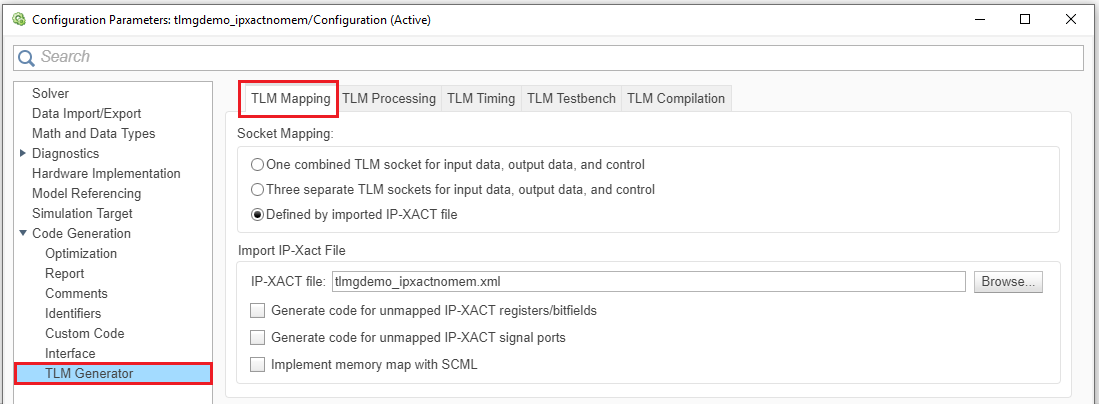Expand the Diagnostics tree node arrow

(23, 153)
